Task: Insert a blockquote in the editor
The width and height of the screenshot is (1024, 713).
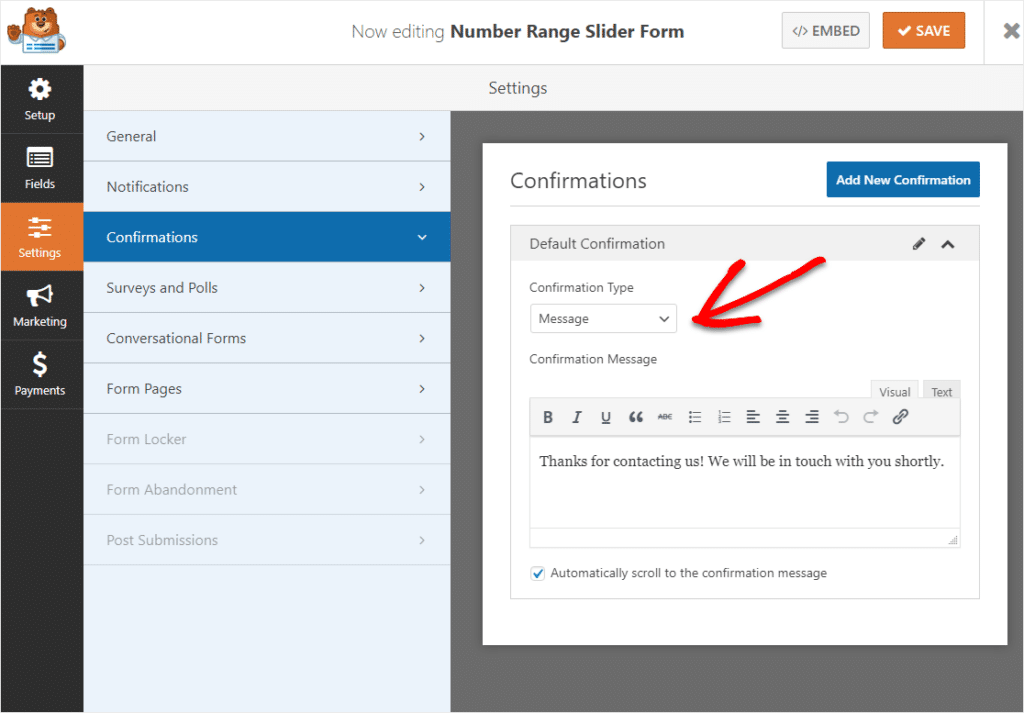Action: tap(635, 417)
